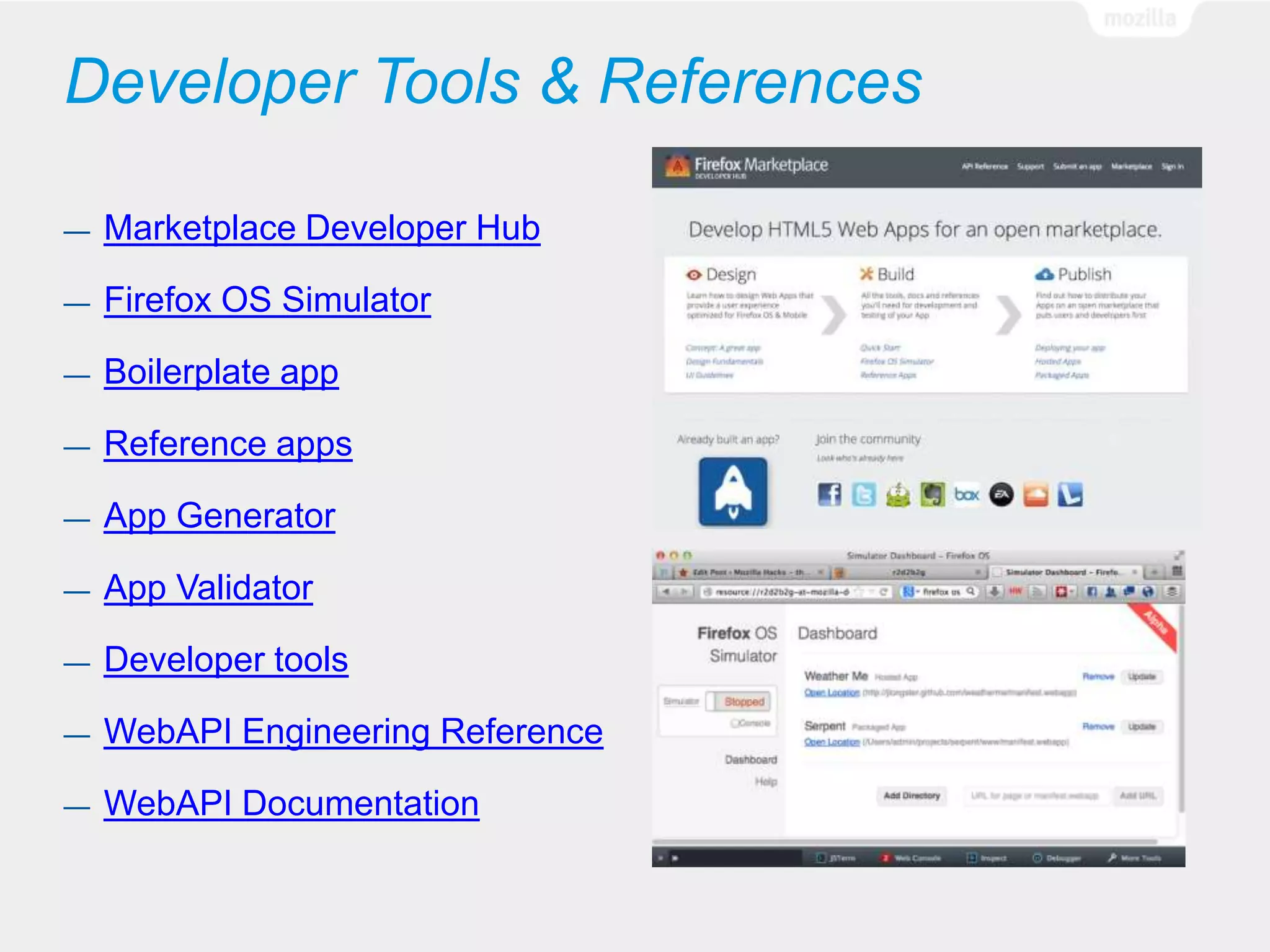The width and height of the screenshot is (1270, 952).
Task: Click the Build tools icon
Action: pyautogui.click(x=866, y=273)
